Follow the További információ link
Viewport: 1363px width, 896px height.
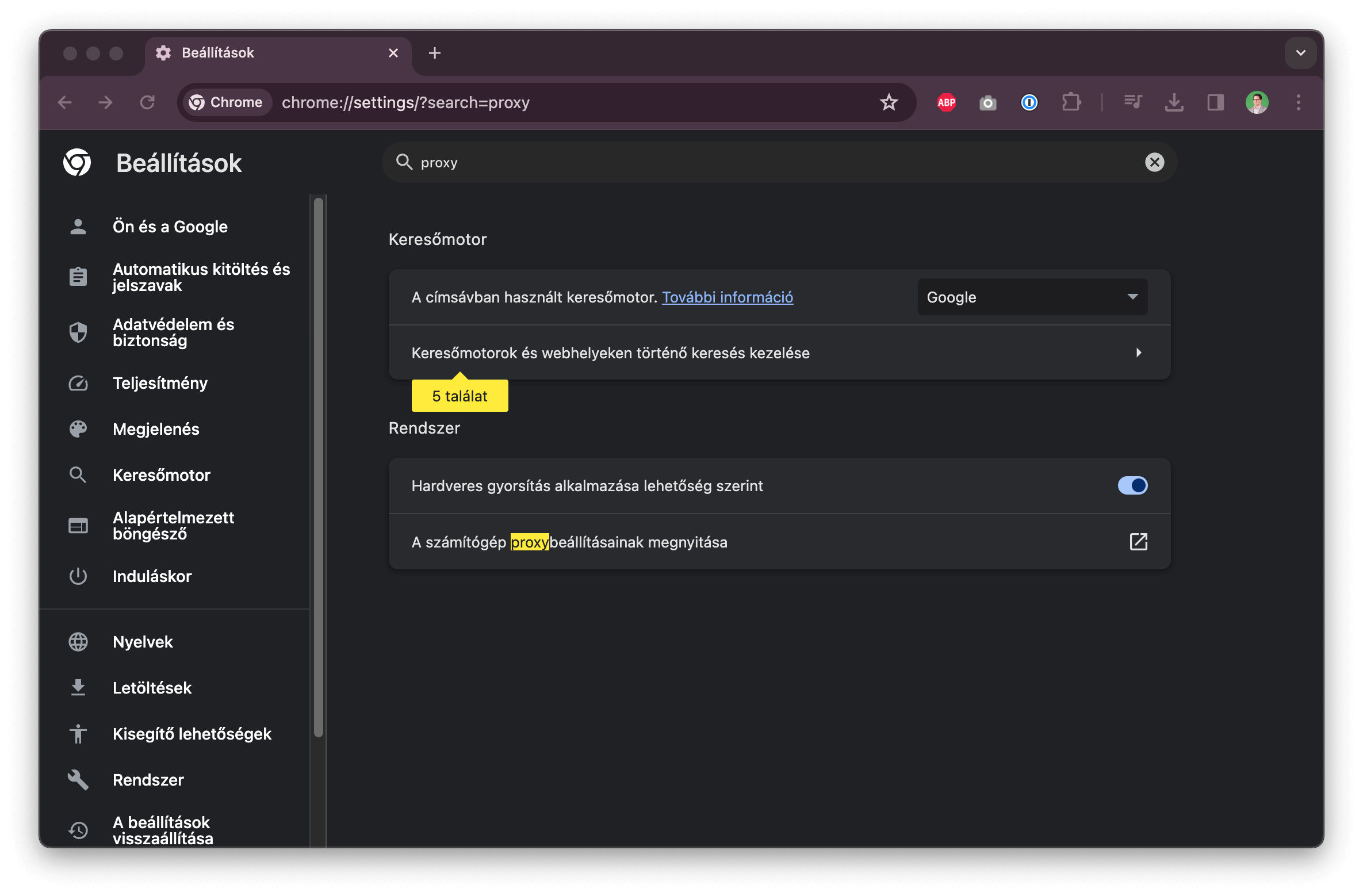point(728,297)
